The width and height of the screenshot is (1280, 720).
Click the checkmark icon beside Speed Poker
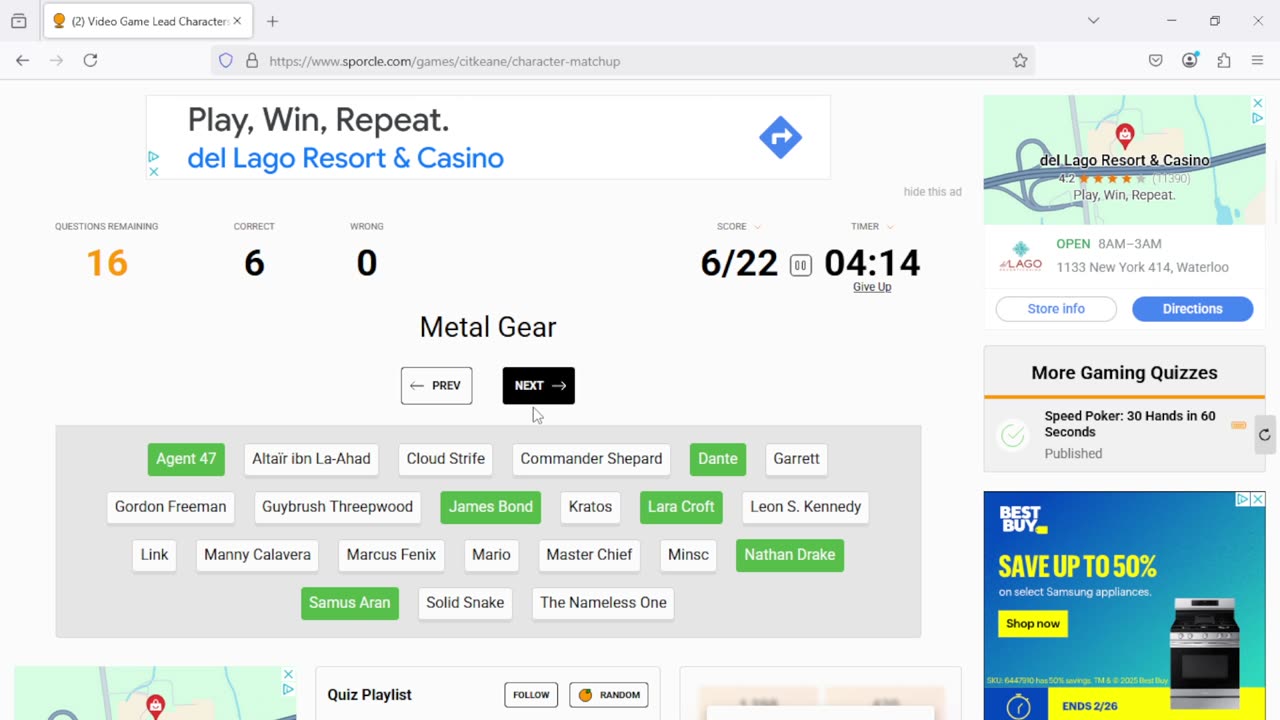(x=1013, y=435)
